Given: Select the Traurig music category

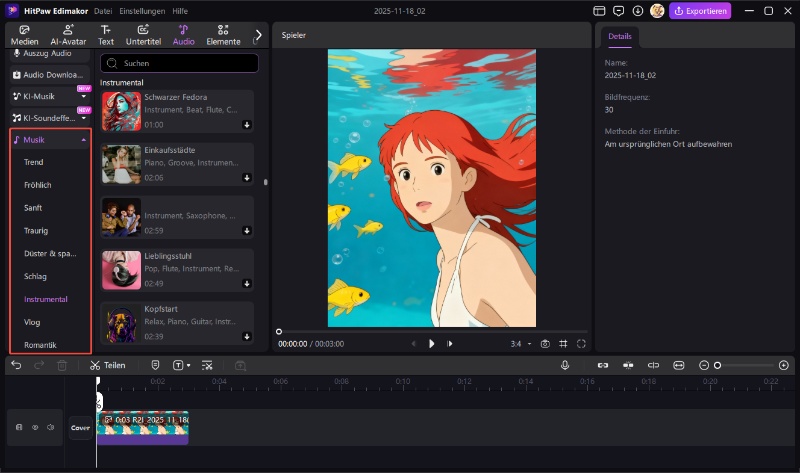Looking at the screenshot, I should (x=36, y=231).
